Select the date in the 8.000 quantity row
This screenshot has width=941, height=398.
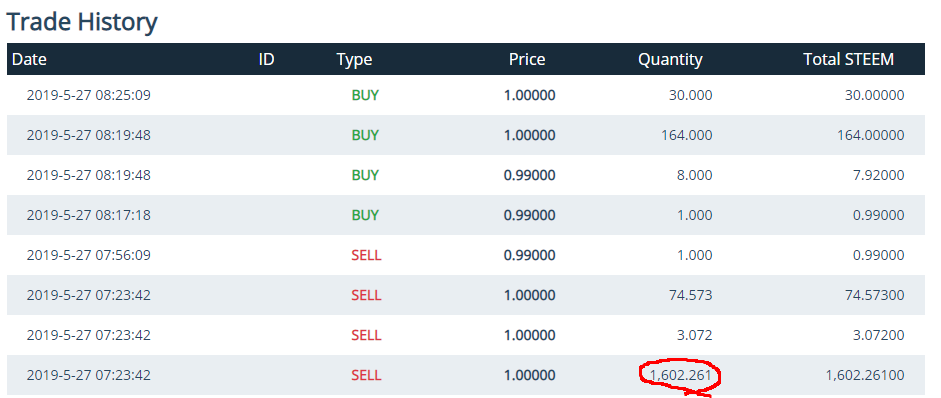[x=89, y=175]
